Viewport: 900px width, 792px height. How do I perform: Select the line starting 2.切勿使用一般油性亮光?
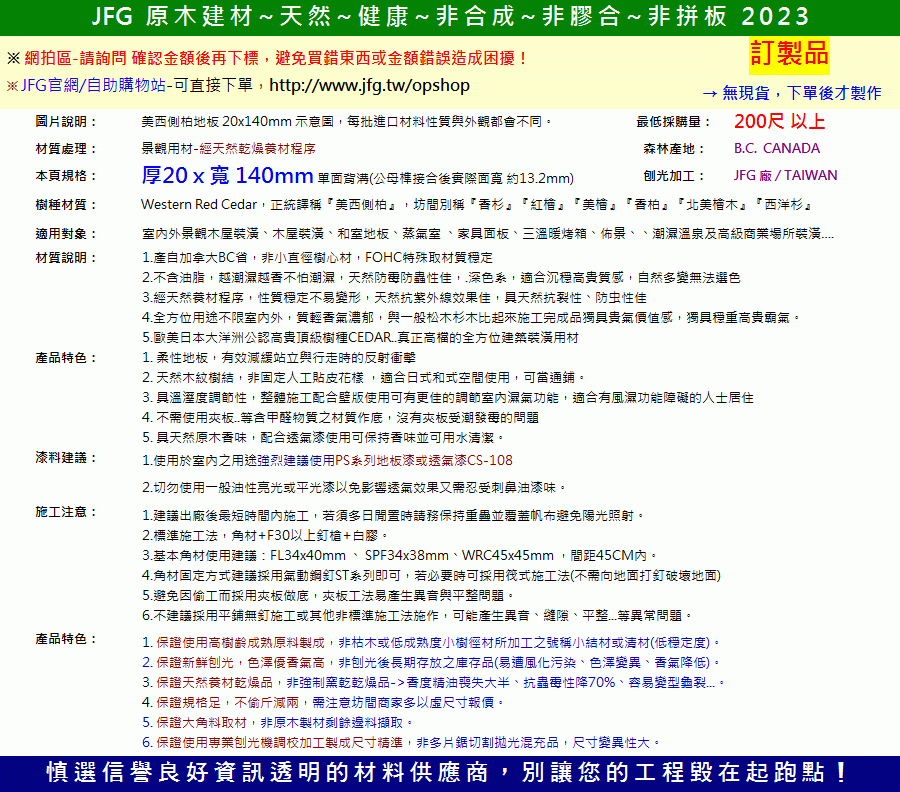(x=355, y=487)
